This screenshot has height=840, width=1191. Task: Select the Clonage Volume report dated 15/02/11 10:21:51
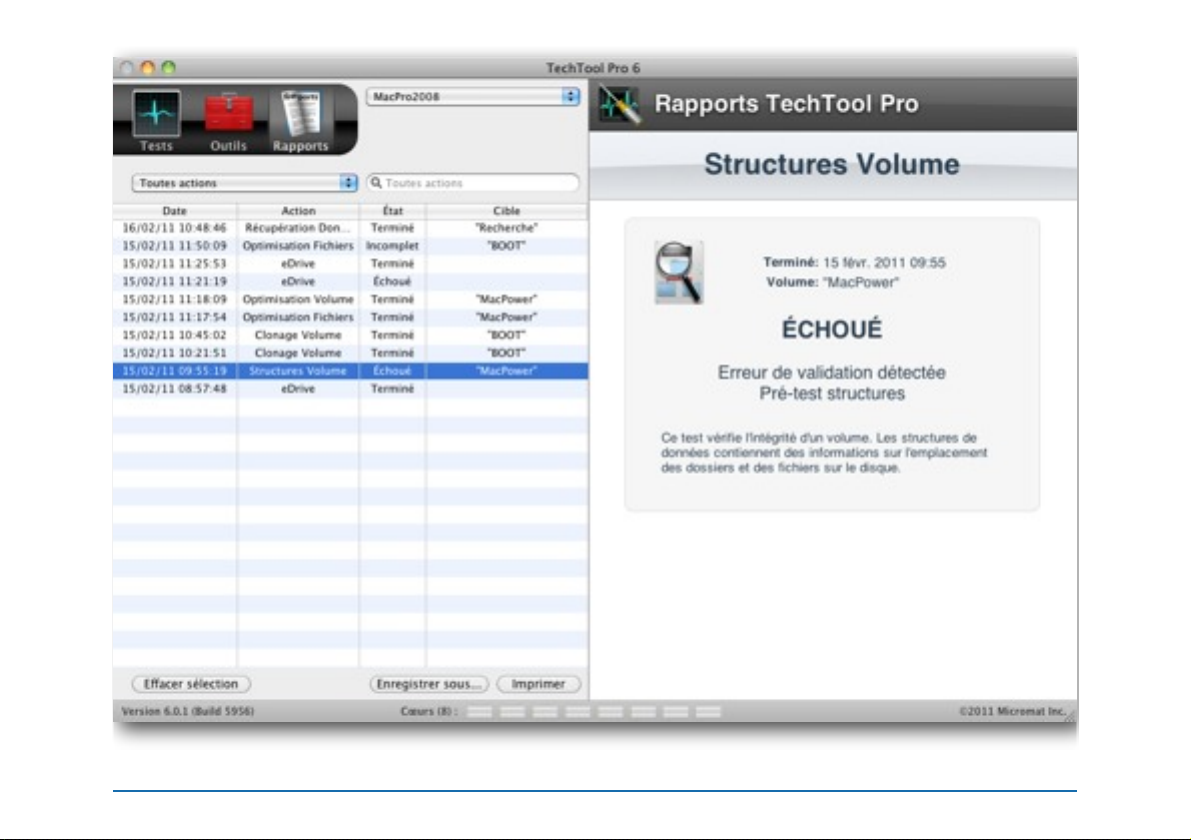click(x=350, y=353)
